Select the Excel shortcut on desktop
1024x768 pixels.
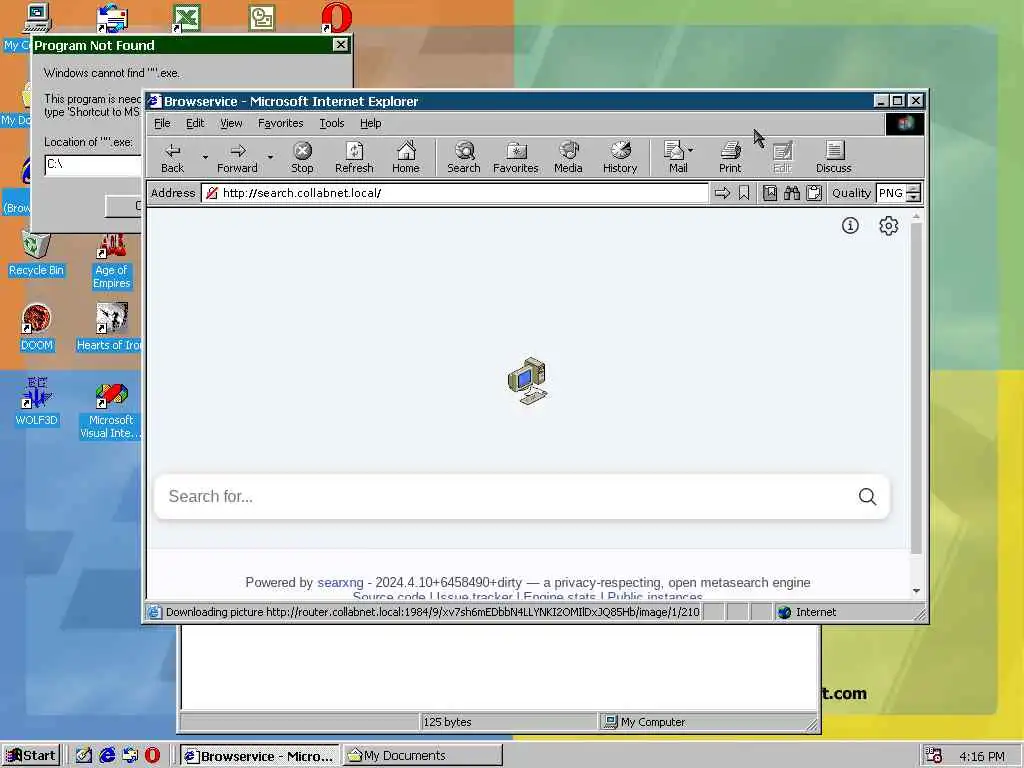pos(185,18)
